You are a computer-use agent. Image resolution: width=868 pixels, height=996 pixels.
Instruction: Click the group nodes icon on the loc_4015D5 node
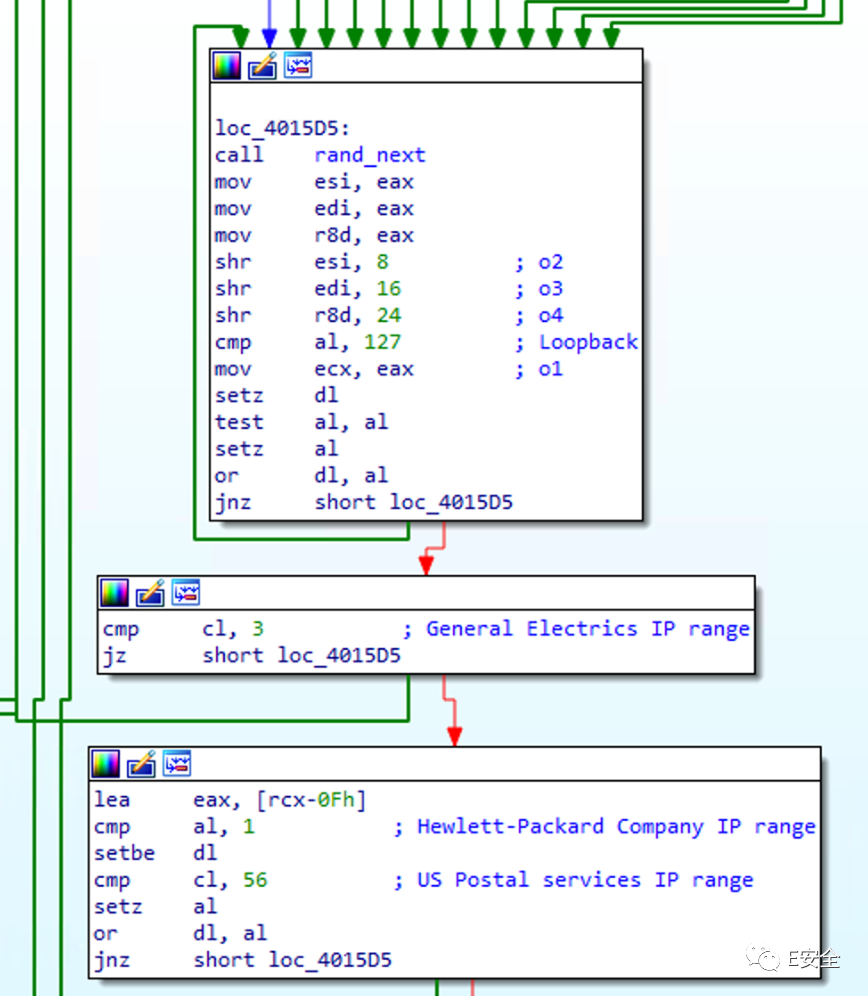point(298,65)
